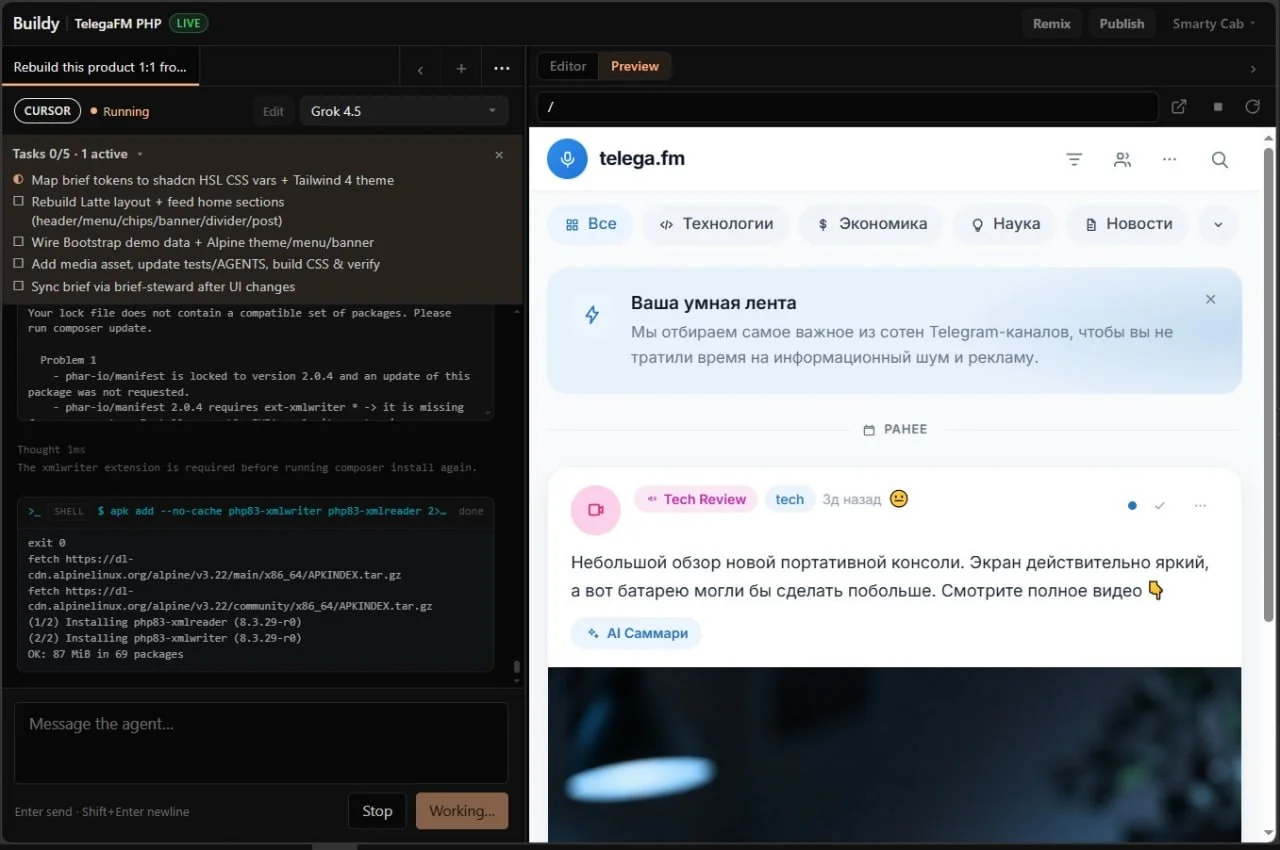1280x850 pixels.
Task: Select the "Наука" category chip
Action: (1005, 224)
